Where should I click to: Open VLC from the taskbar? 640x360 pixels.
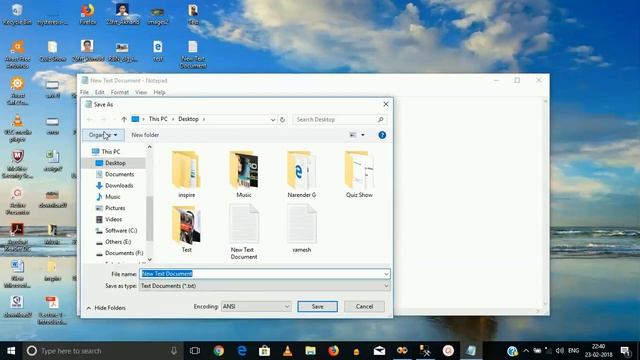(x=287, y=351)
